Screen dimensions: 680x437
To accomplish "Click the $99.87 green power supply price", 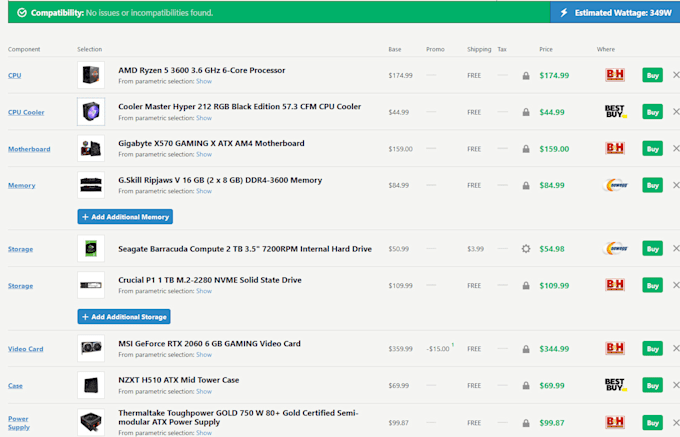I will [552, 423].
